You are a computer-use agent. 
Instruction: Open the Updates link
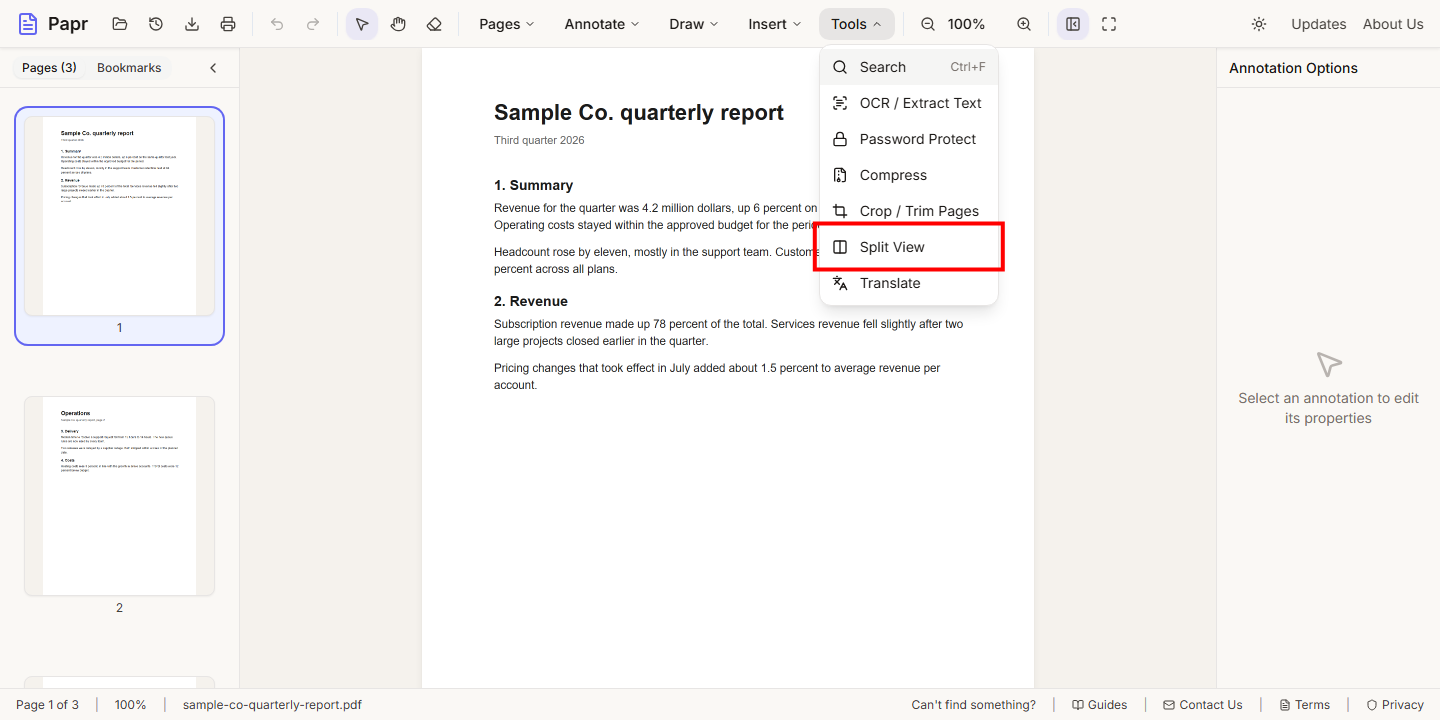[x=1318, y=24]
